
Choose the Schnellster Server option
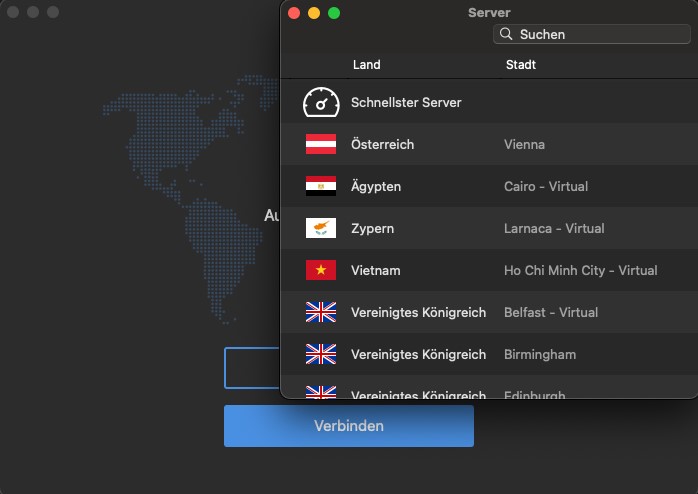pos(406,102)
